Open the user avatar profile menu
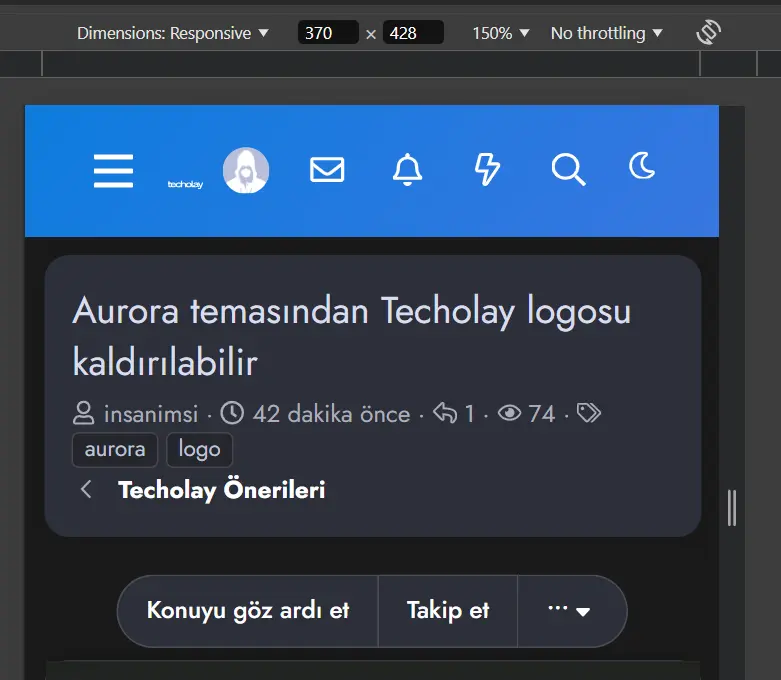This screenshot has height=680, width=781. point(246,170)
